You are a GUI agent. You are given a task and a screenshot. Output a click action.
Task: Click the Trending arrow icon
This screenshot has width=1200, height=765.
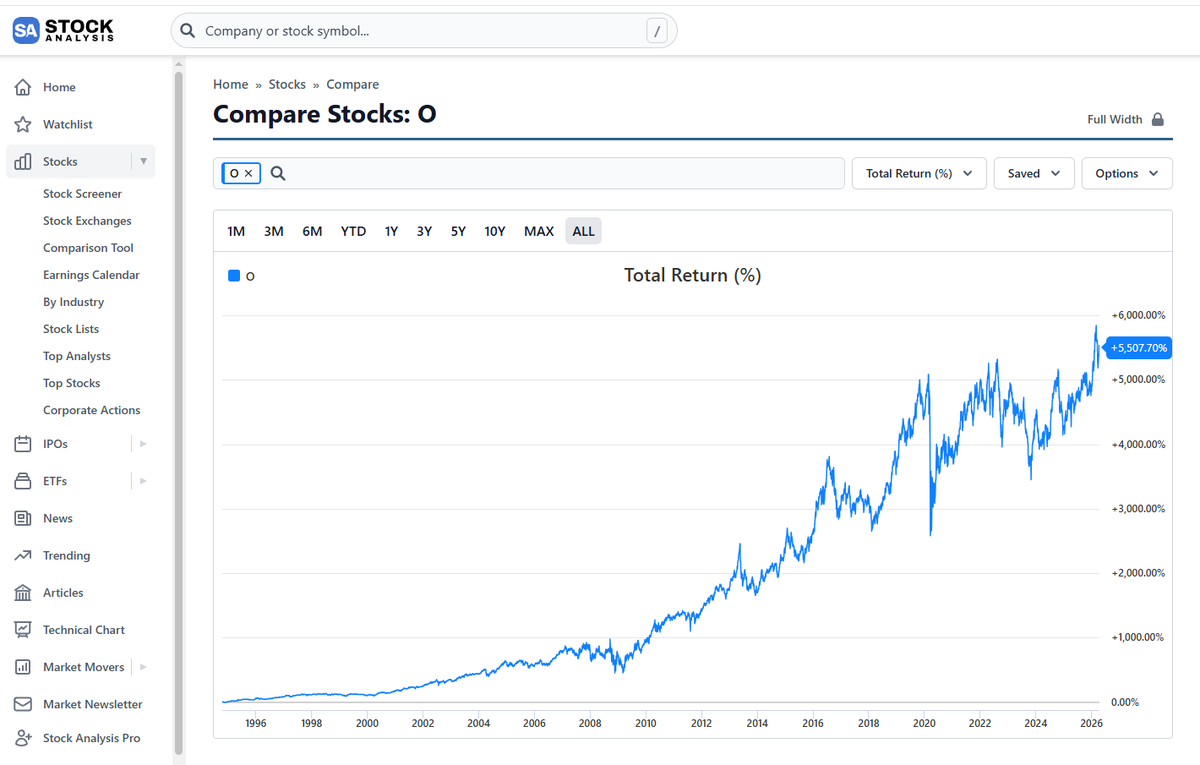23,555
